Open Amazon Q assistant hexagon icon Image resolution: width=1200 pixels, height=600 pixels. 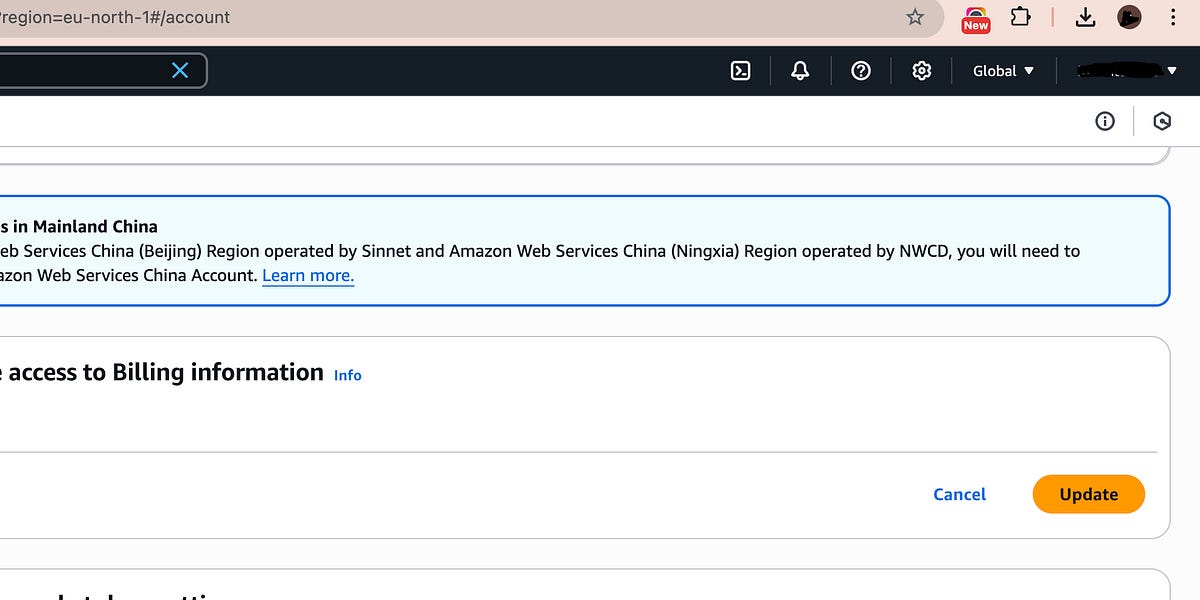[1162, 121]
